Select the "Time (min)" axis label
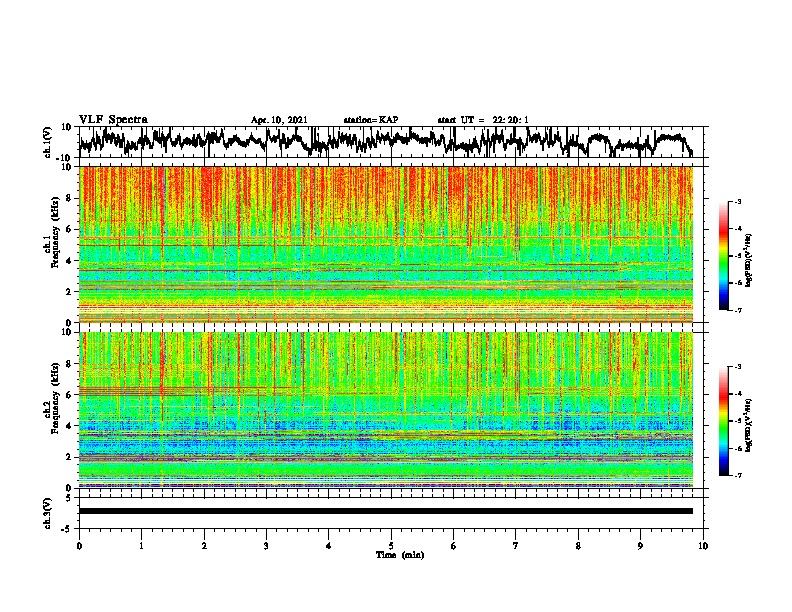 [400, 555]
